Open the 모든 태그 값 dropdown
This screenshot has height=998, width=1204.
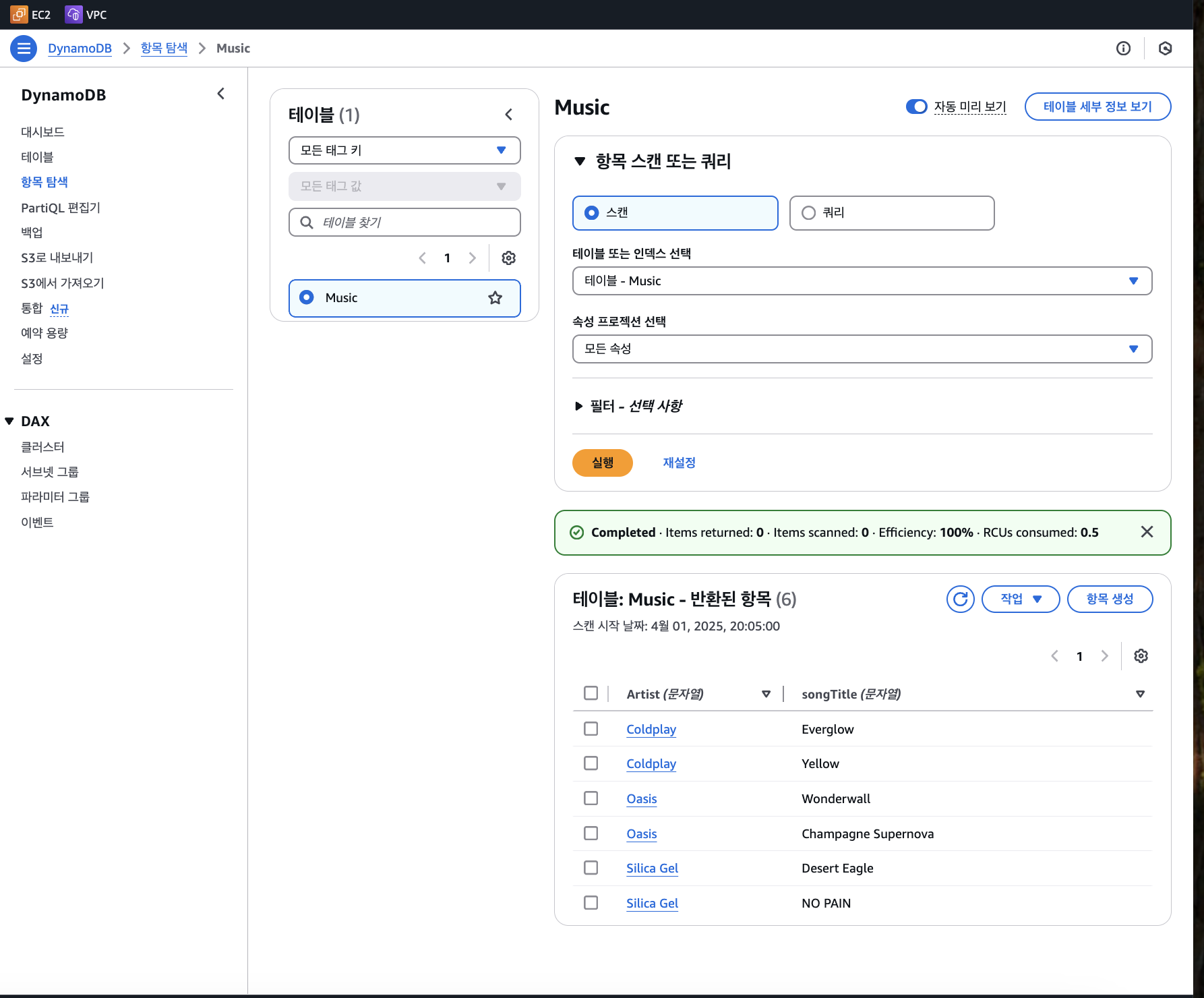point(404,186)
